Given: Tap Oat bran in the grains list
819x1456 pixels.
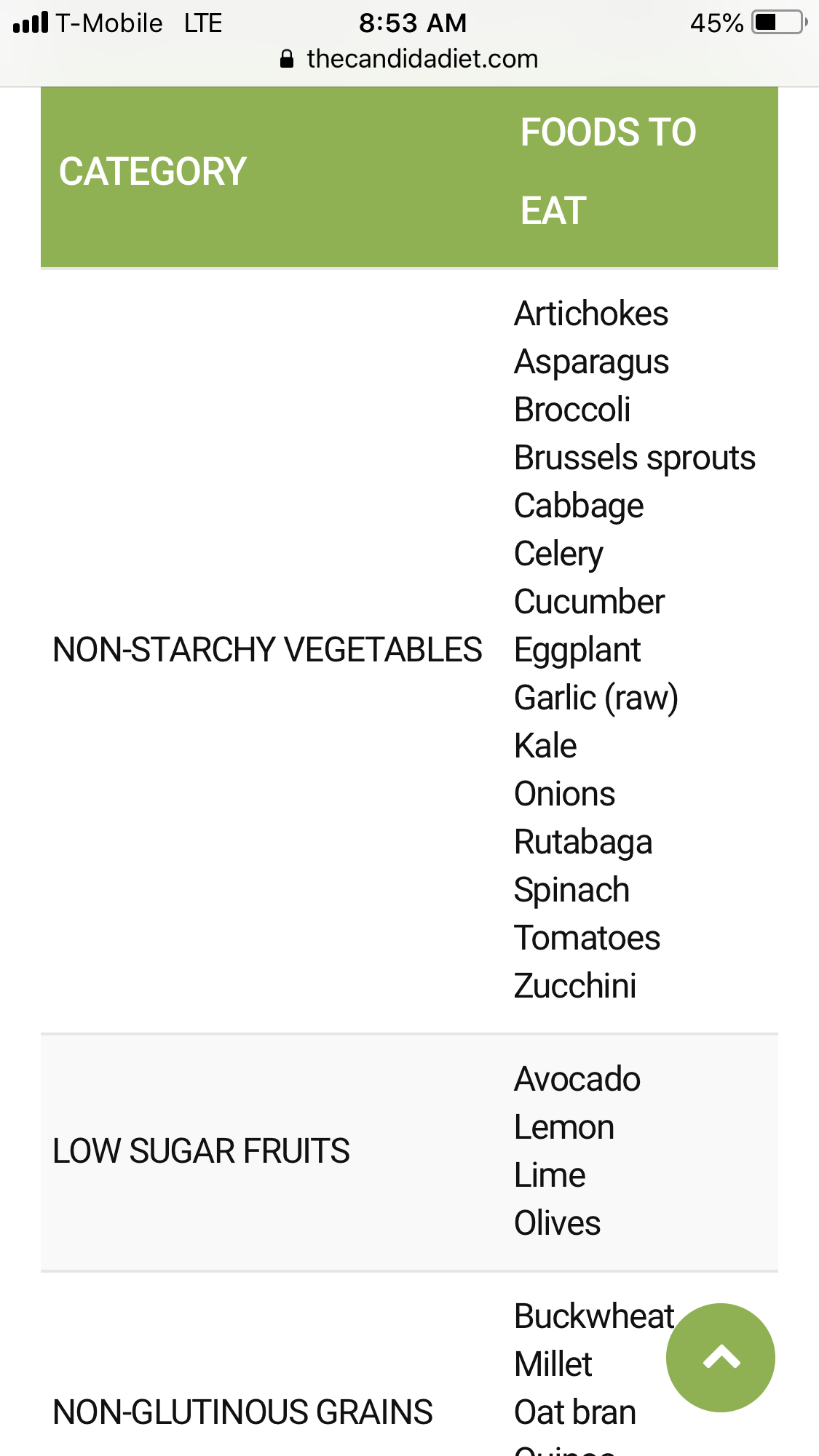Looking at the screenshot, I should pyautogui.click(x=575, y=1412).
